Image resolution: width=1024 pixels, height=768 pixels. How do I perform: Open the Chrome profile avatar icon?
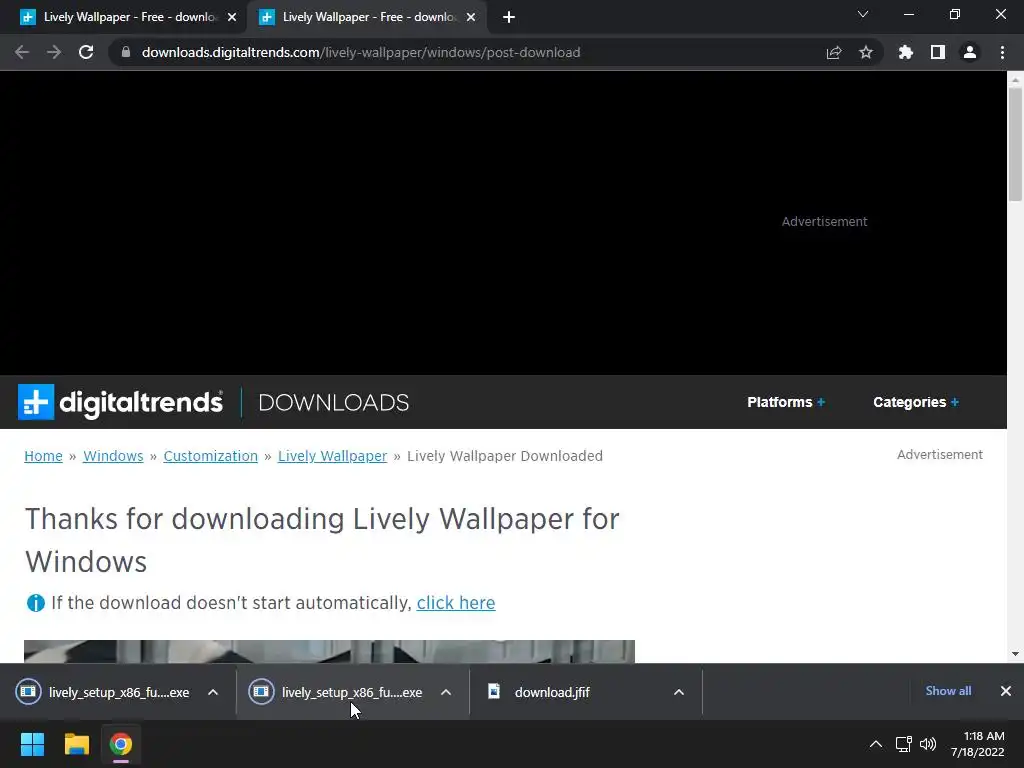970,52
